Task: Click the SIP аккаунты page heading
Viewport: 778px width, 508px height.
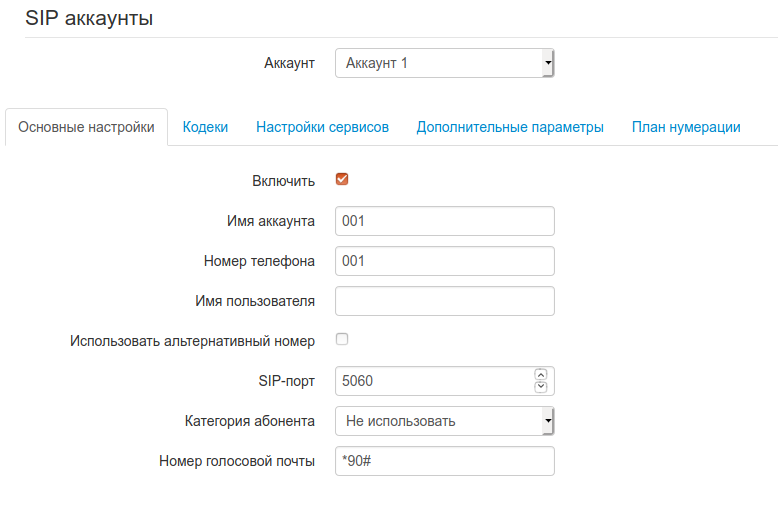Action: (x=89, y=19)
